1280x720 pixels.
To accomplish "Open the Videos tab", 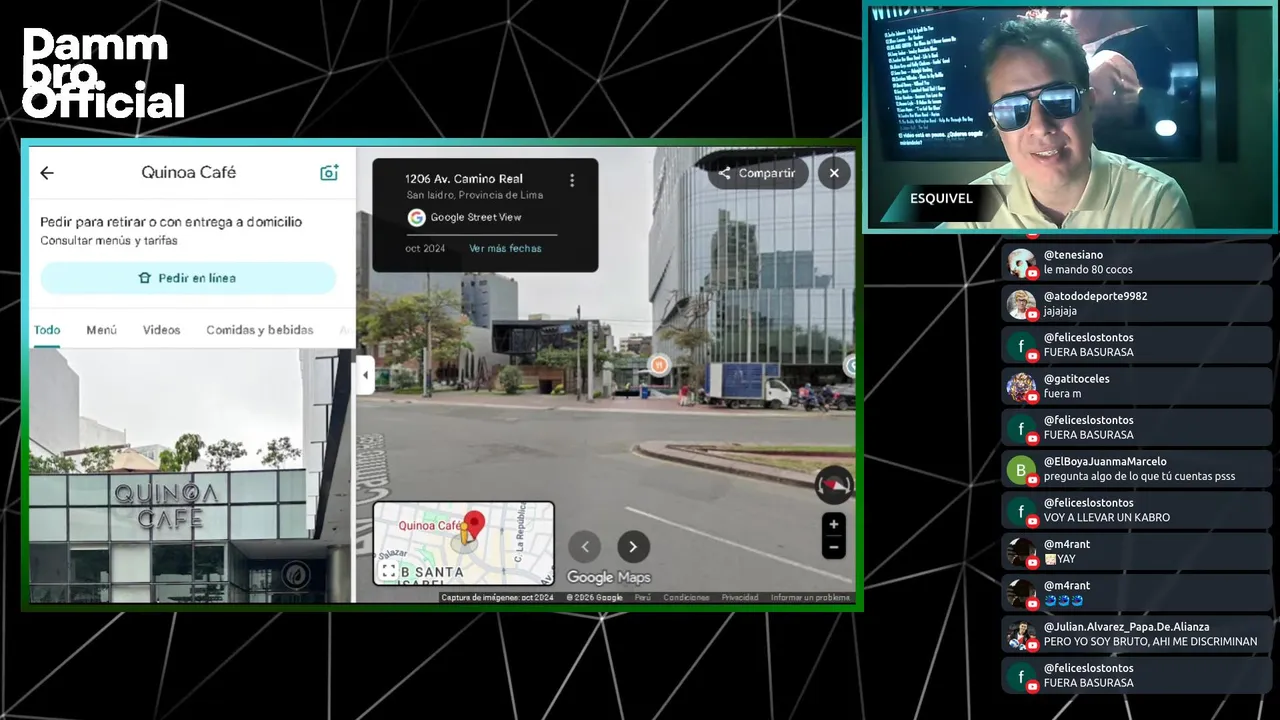I will click(x=161, y=330).
